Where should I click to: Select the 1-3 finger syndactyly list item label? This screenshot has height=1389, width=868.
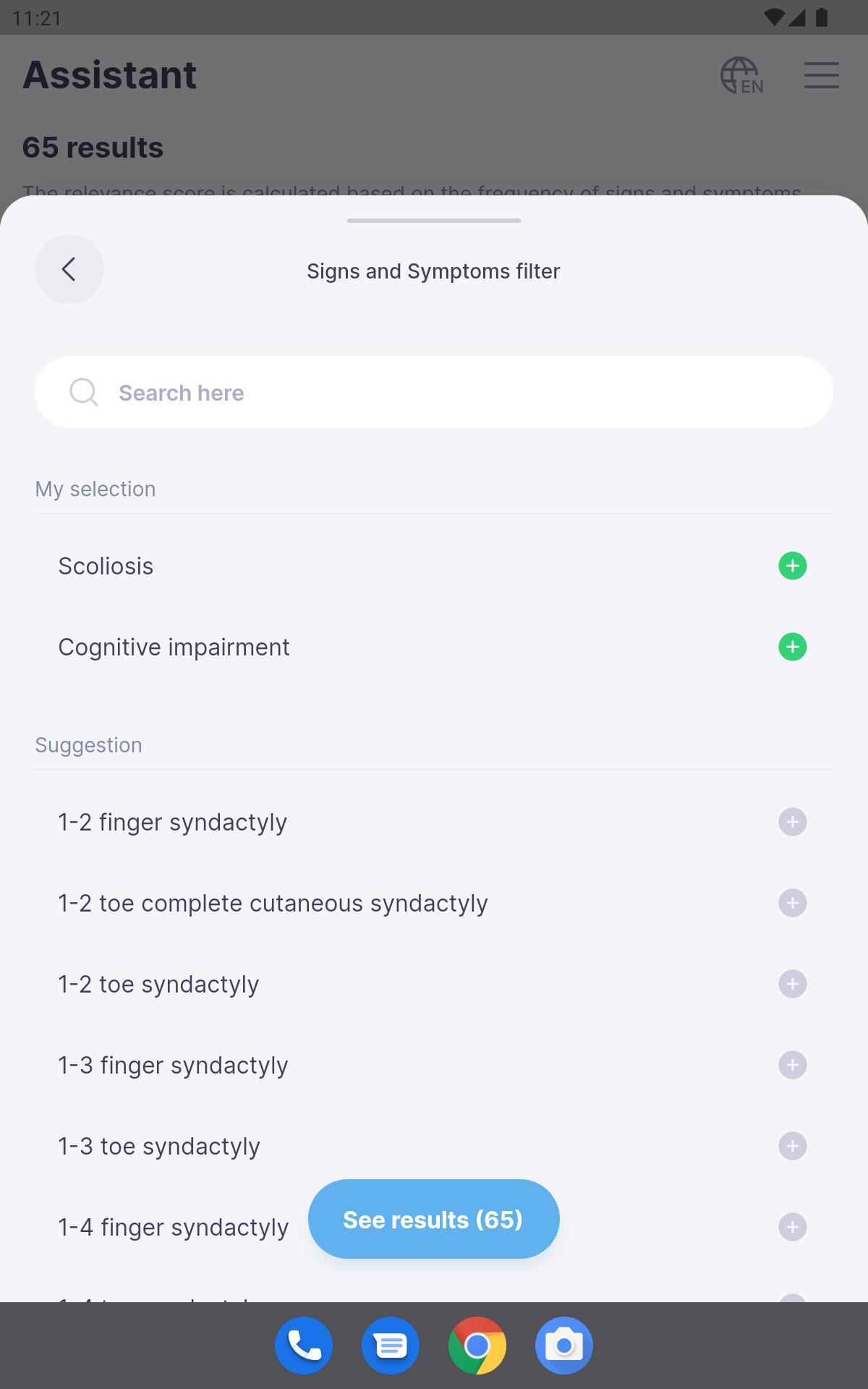[x=174, y=1065]
